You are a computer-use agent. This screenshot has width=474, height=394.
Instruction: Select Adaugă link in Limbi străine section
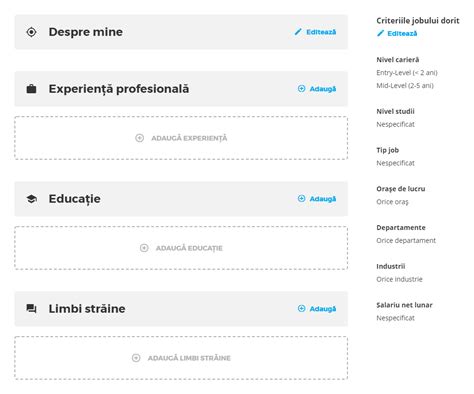tap(323, 309)
